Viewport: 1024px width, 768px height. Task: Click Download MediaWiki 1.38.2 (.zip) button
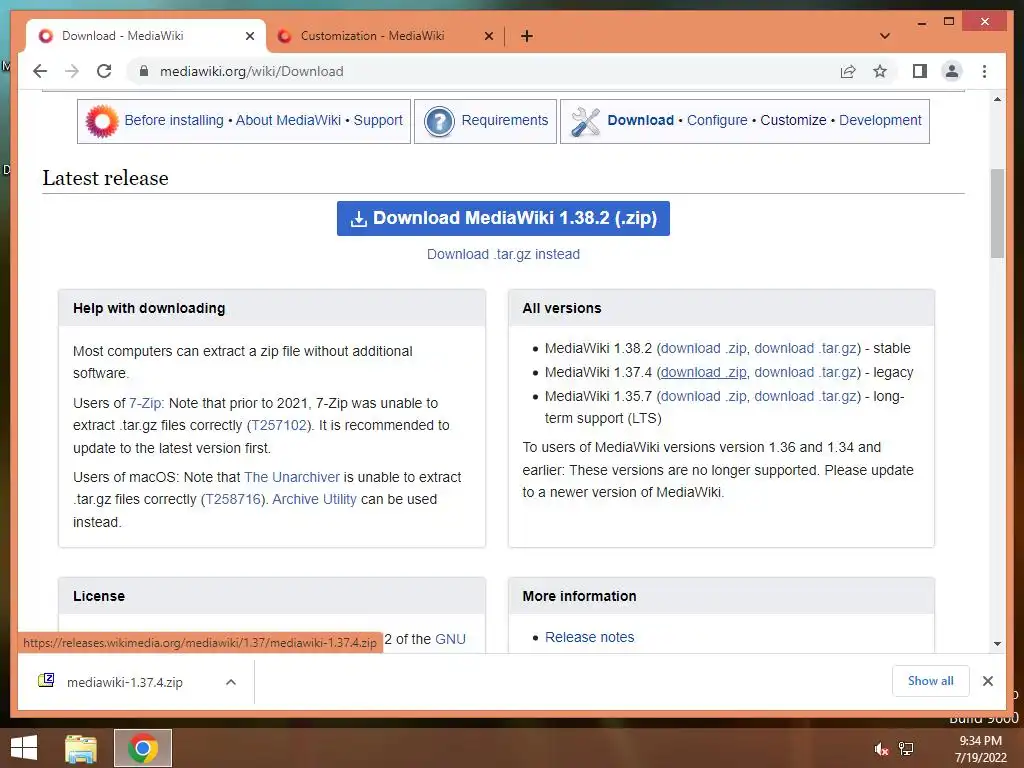[504, 218]
